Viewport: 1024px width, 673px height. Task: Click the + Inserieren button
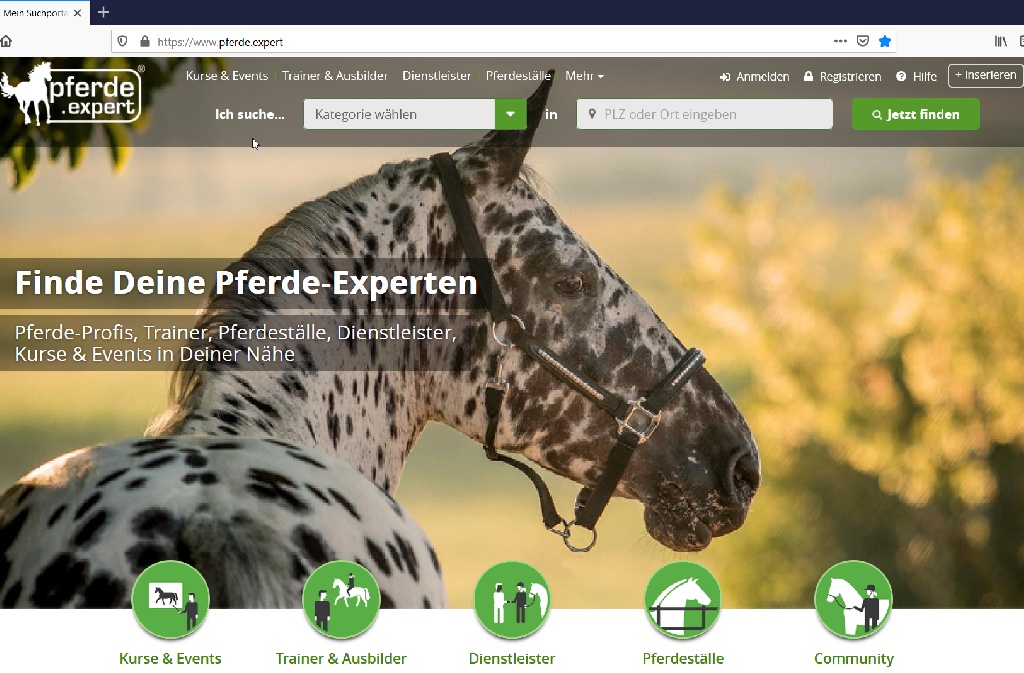(x=985, y=76)
